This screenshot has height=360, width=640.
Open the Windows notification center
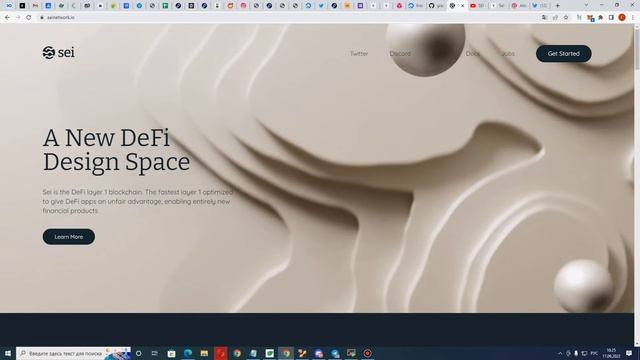pyautogui.click(x=629, y=353)
